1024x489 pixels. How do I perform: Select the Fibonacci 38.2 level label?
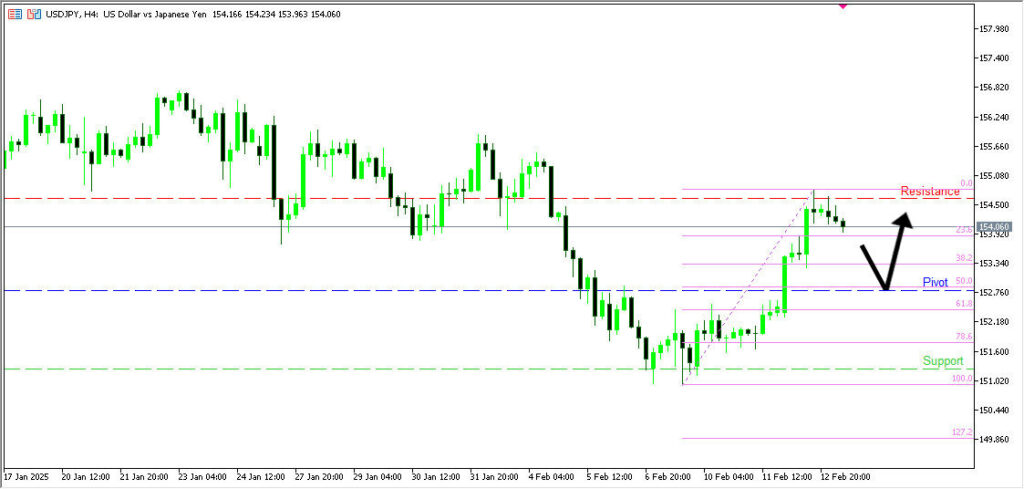(963, 258)
